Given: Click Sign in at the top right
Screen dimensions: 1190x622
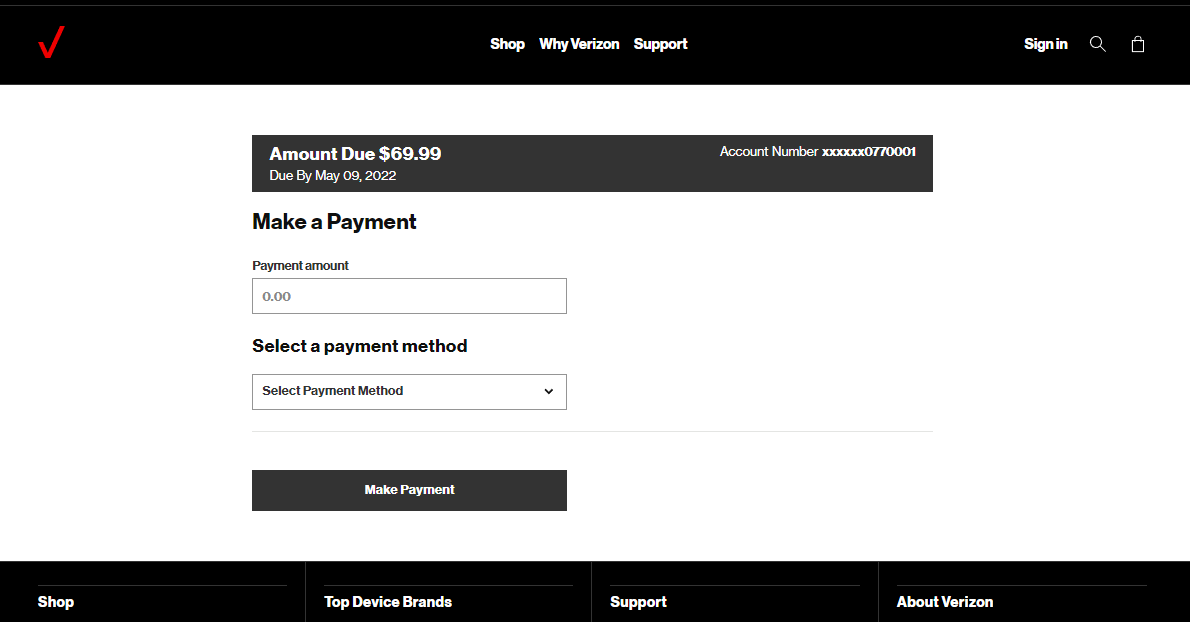Looking at the screenshot, I should [1045, 44].
